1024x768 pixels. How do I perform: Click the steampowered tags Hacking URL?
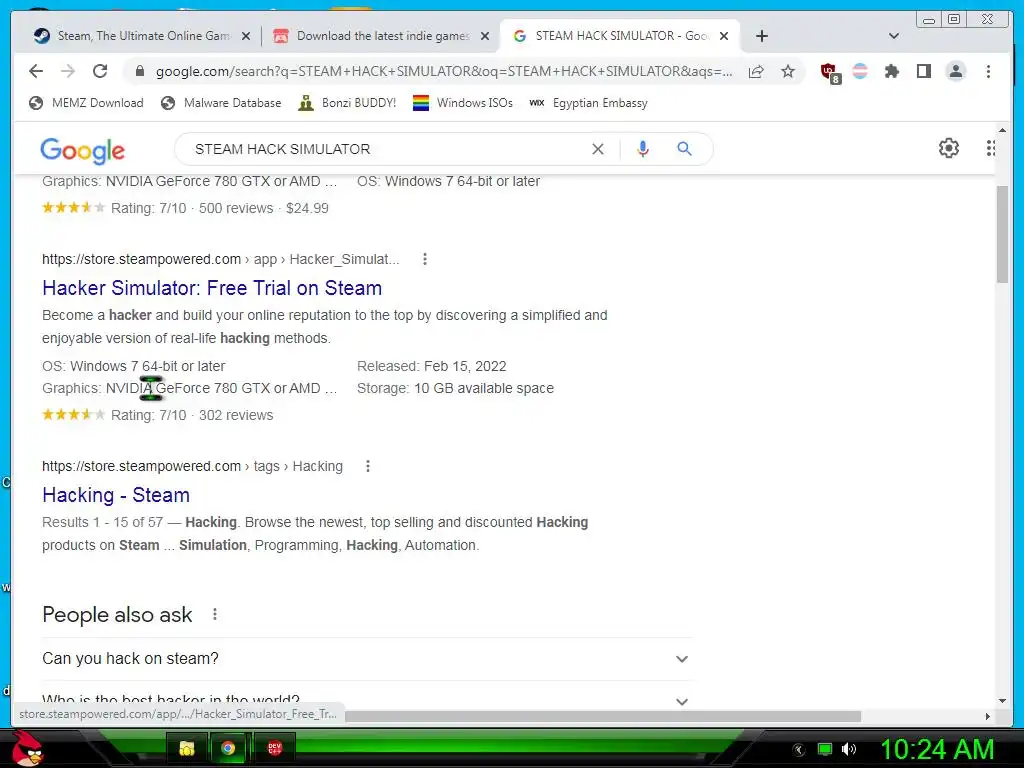[193, 466]
